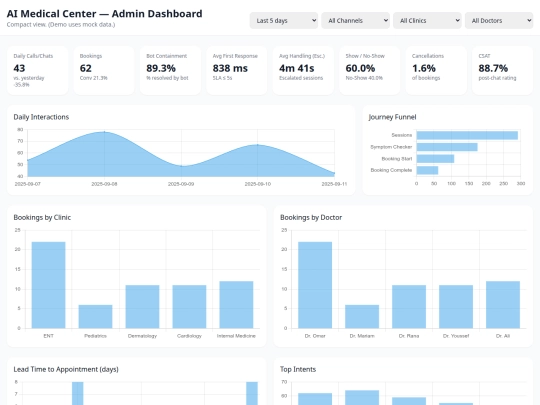Click the Booking Complete funnel bar
540x405 pixels.
(x=427, y=170)
